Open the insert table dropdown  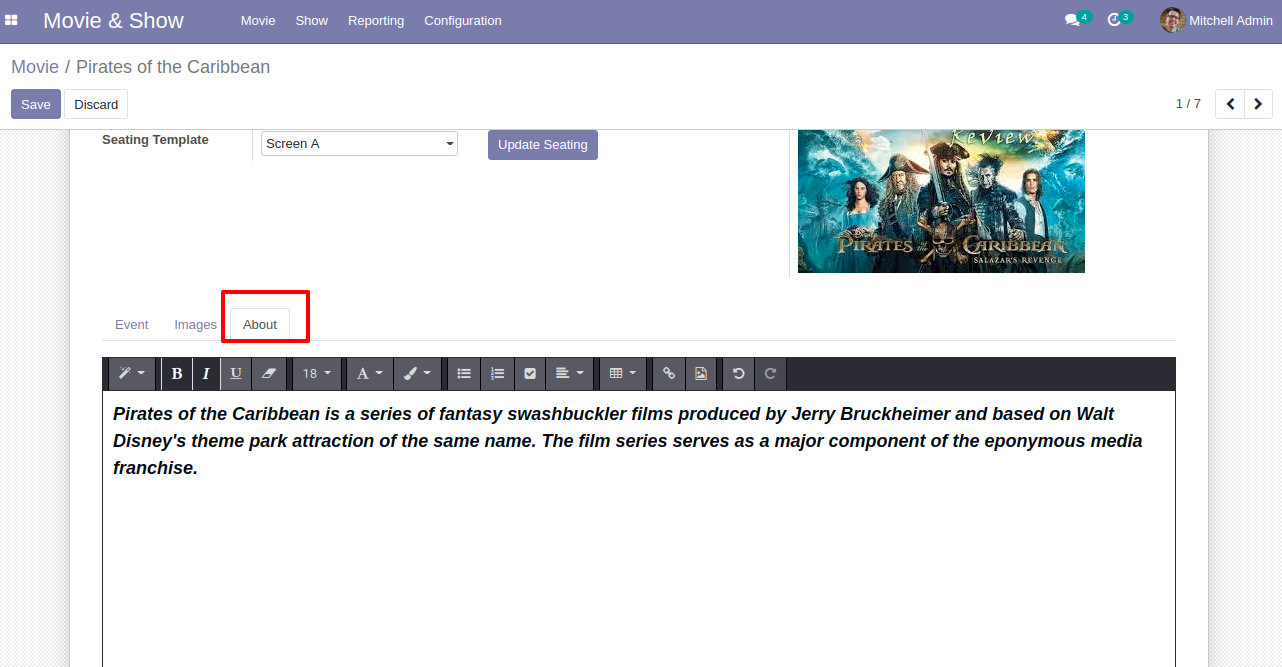[x=623, y=373]
